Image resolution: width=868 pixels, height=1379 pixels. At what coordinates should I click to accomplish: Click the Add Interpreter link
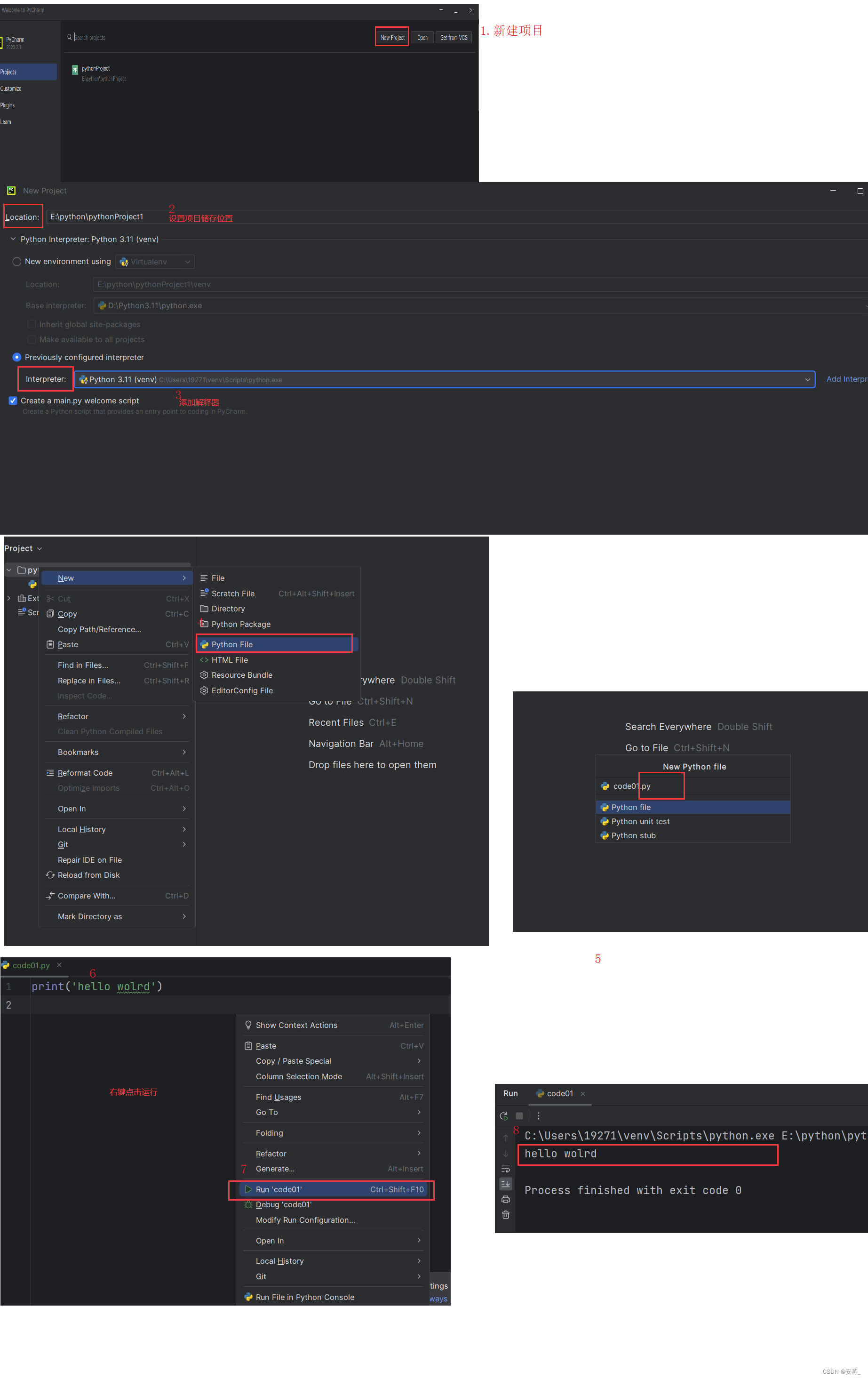click(846, 378)
